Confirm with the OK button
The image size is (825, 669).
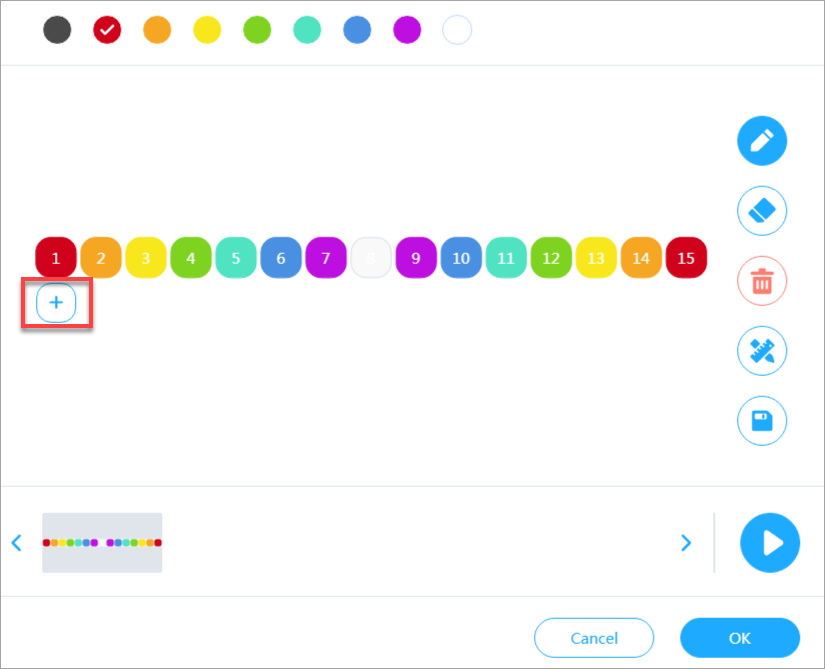pos(740,638)
